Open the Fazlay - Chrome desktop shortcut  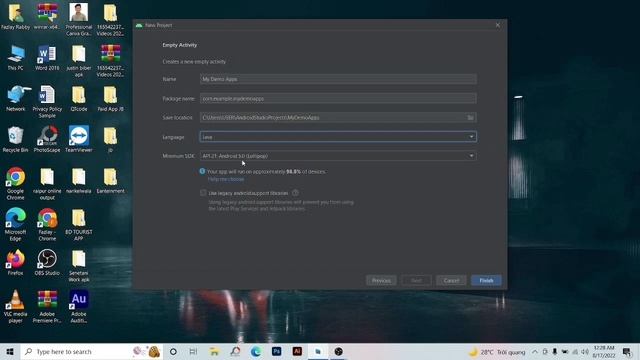pyautogui.click(x=47, y=224)
